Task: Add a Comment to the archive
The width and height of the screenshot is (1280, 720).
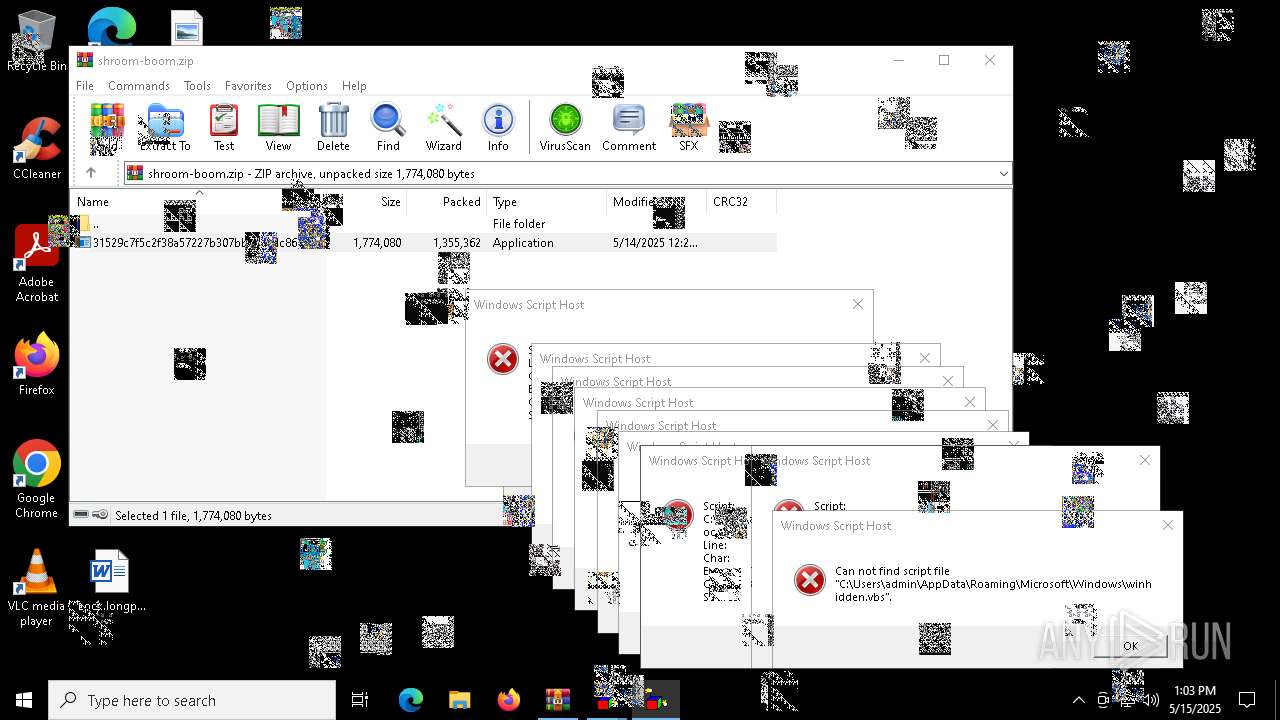Action: coord(629,127)
